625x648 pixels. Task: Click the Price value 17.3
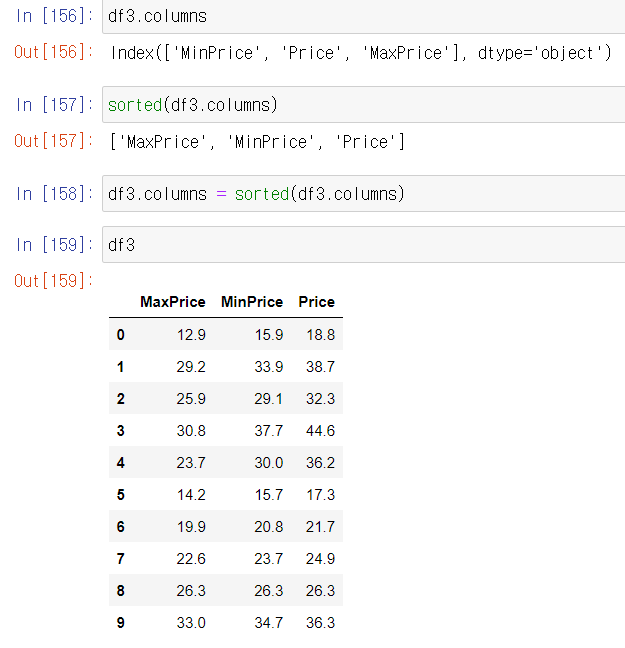click(x=320, y=495)
